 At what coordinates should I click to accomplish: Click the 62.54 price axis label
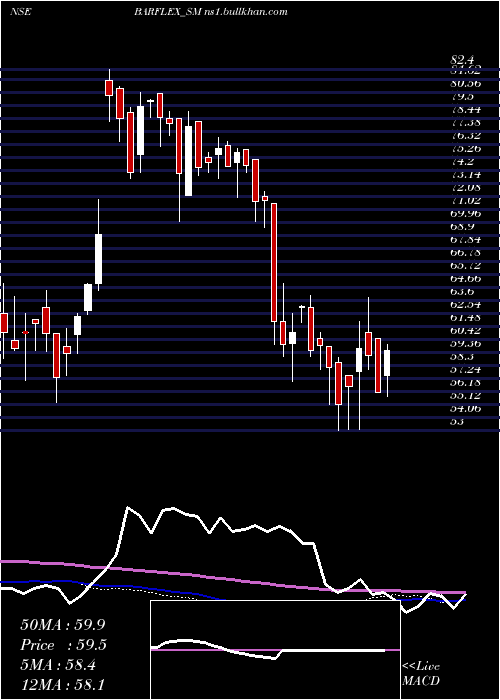pyautogui.click(x=466, y=304)
